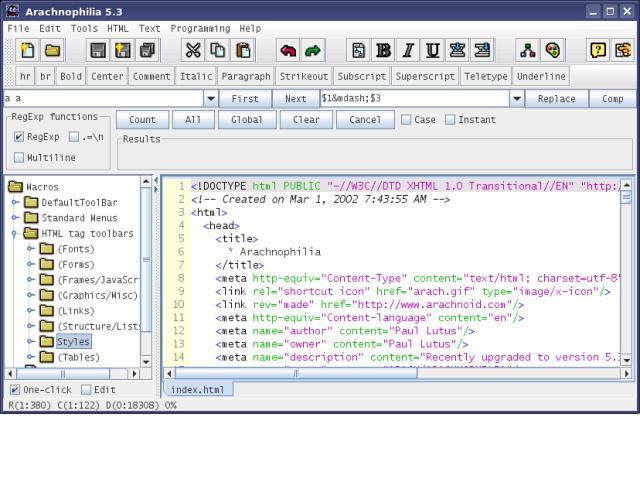The height and width of the screenshot is (480, 640).
Task: Enable the Multiline checkbox
Action: tap(19, 158)
